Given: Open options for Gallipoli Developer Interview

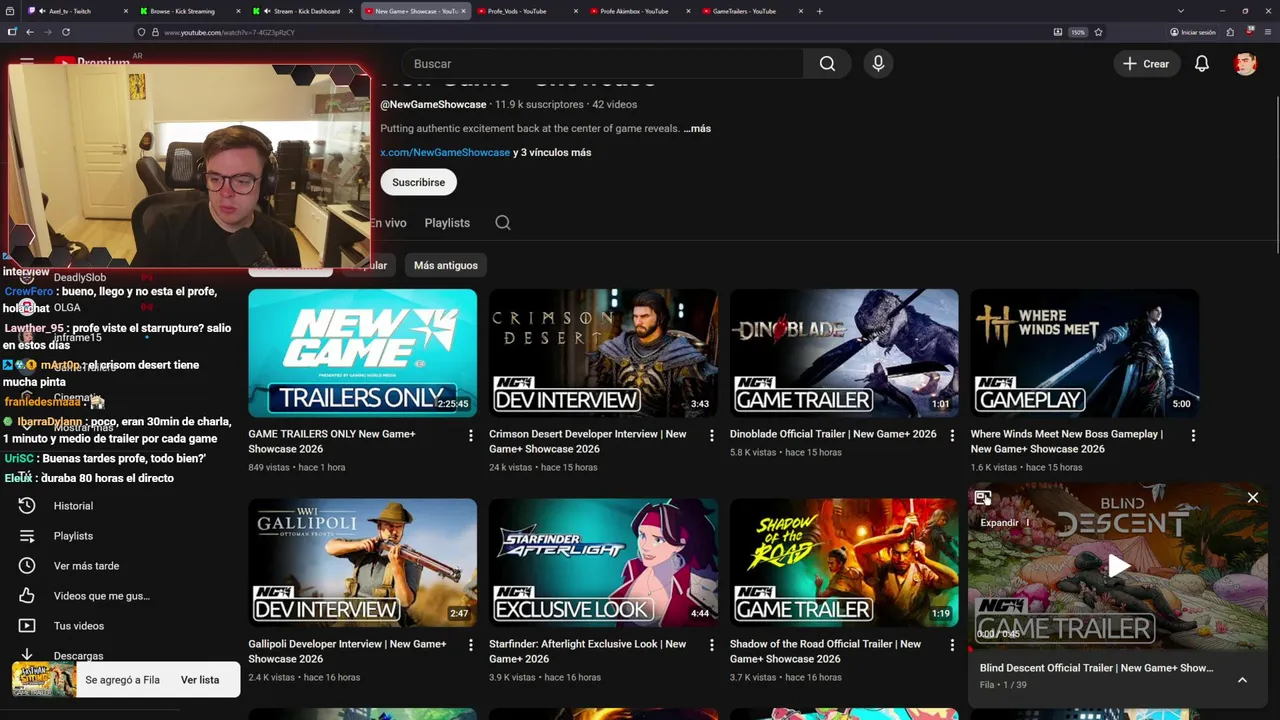Looking at the screenshot, I should tap(471, 646).
